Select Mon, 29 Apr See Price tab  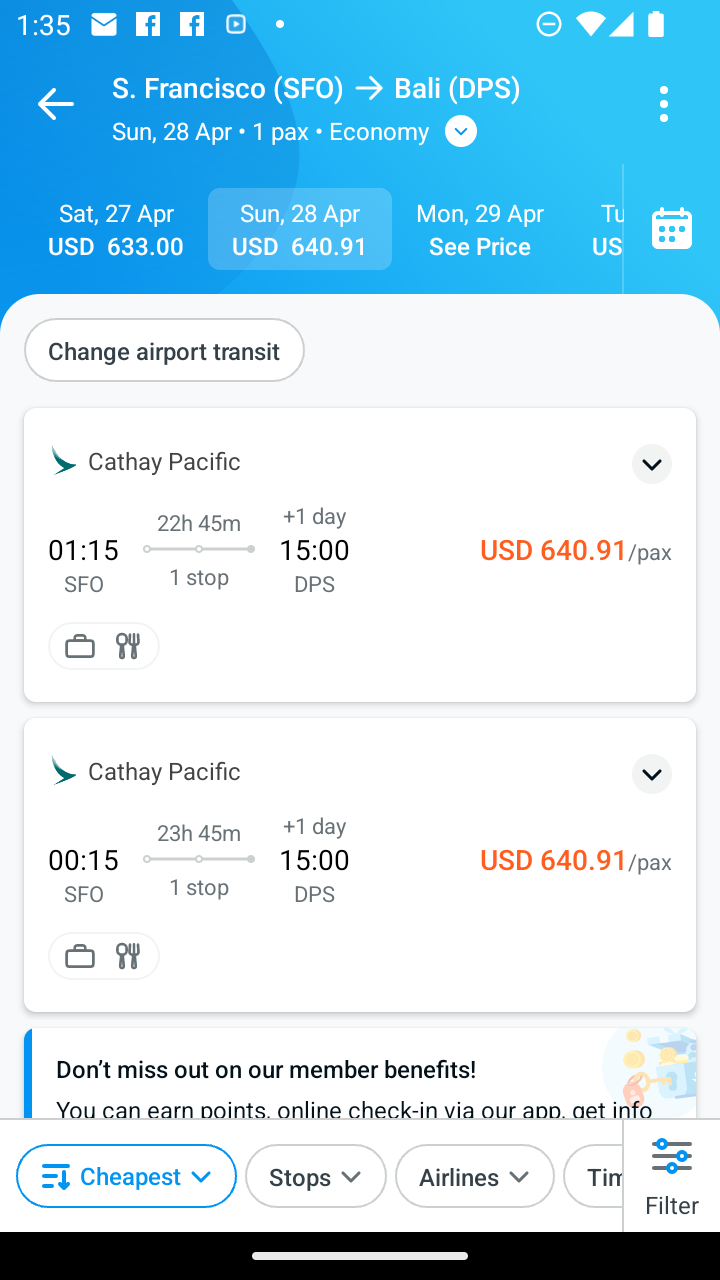tap(480, 229)
